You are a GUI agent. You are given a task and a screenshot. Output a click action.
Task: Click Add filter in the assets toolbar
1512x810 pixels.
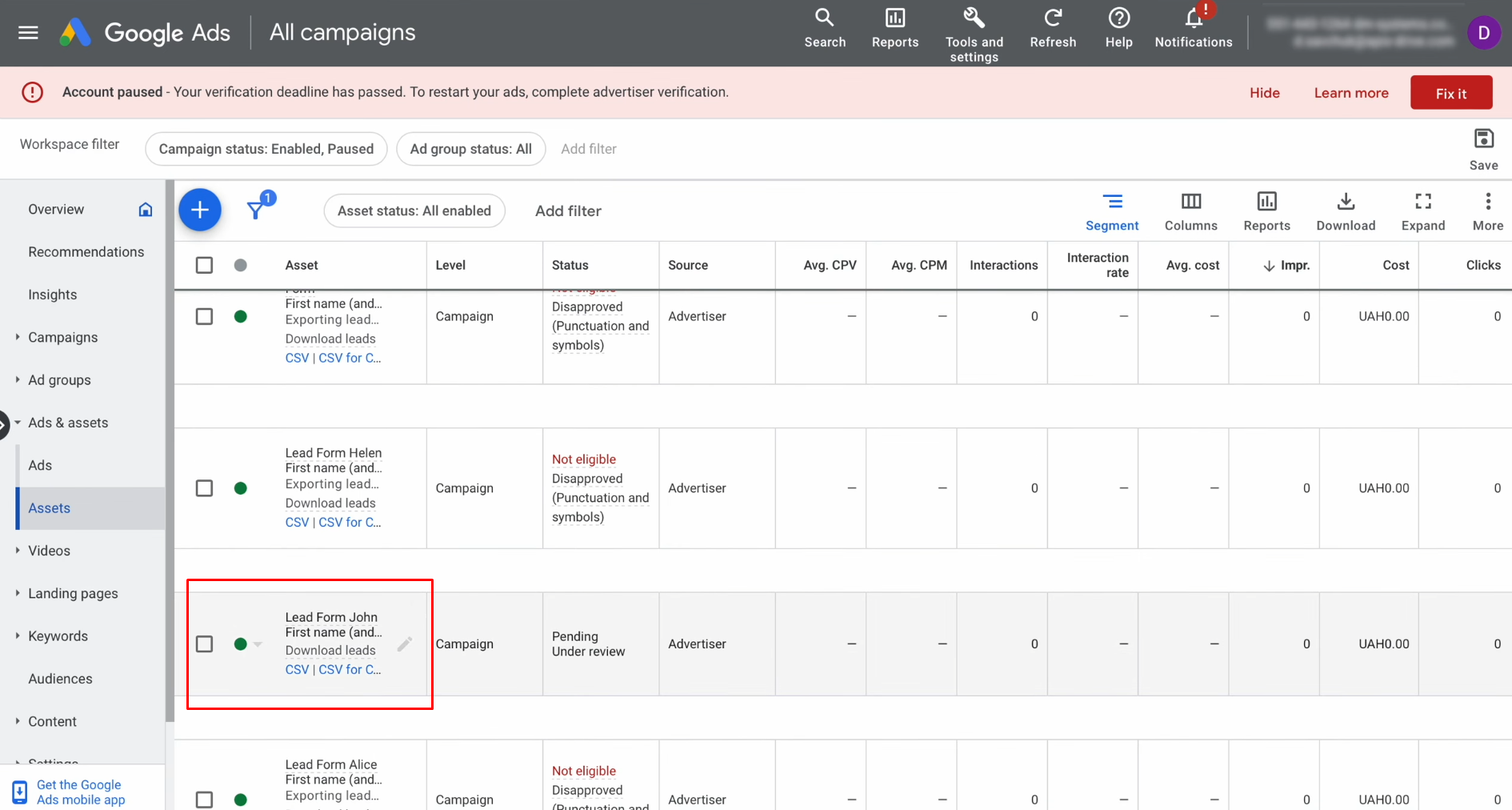pyautogui.click(x=568, y=211)
